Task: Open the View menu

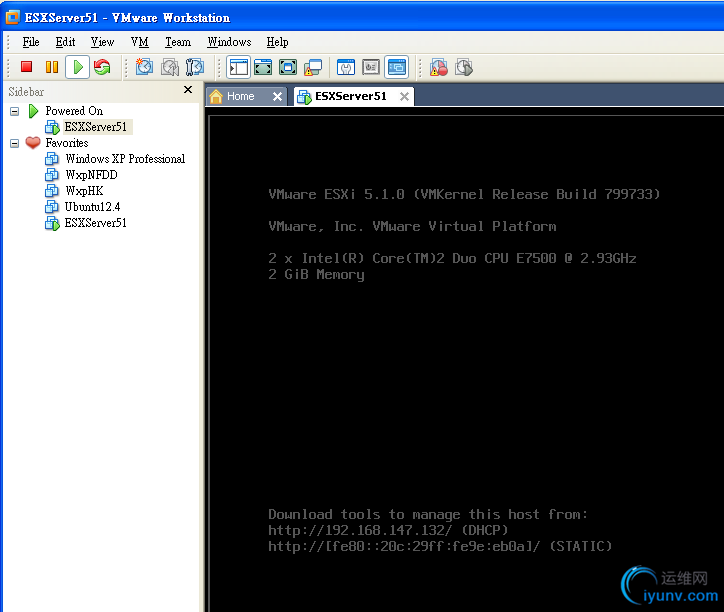Action: 102,42
